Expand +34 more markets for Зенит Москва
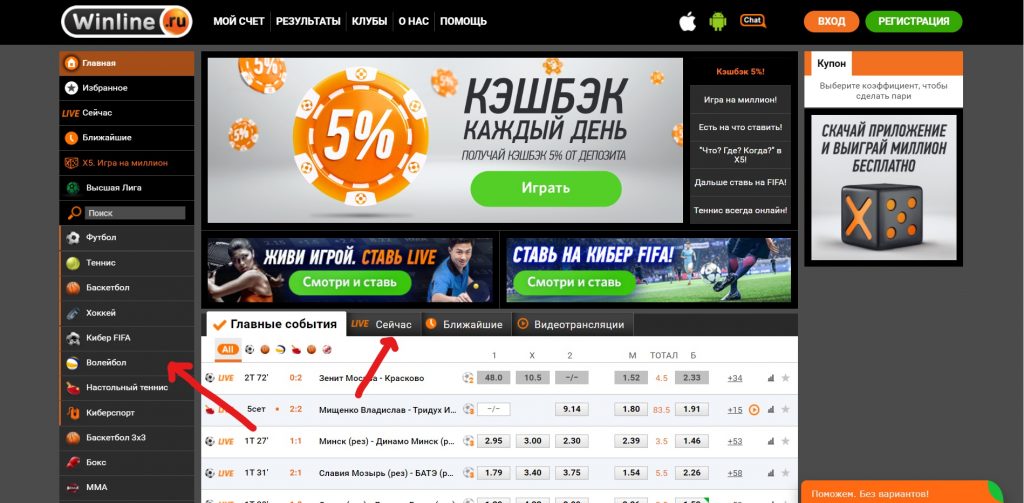Screen dimensions: 1024x503 735,378
